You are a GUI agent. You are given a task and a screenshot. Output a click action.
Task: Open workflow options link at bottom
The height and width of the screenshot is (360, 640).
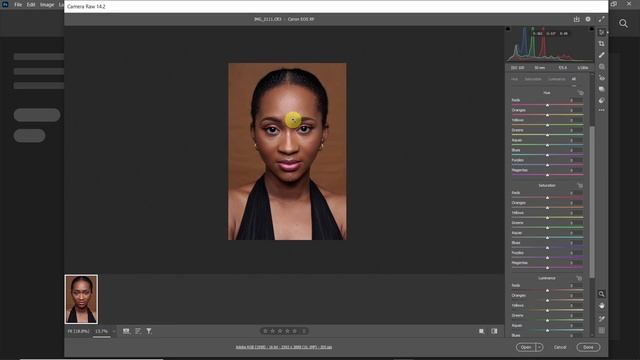point(284,347)
